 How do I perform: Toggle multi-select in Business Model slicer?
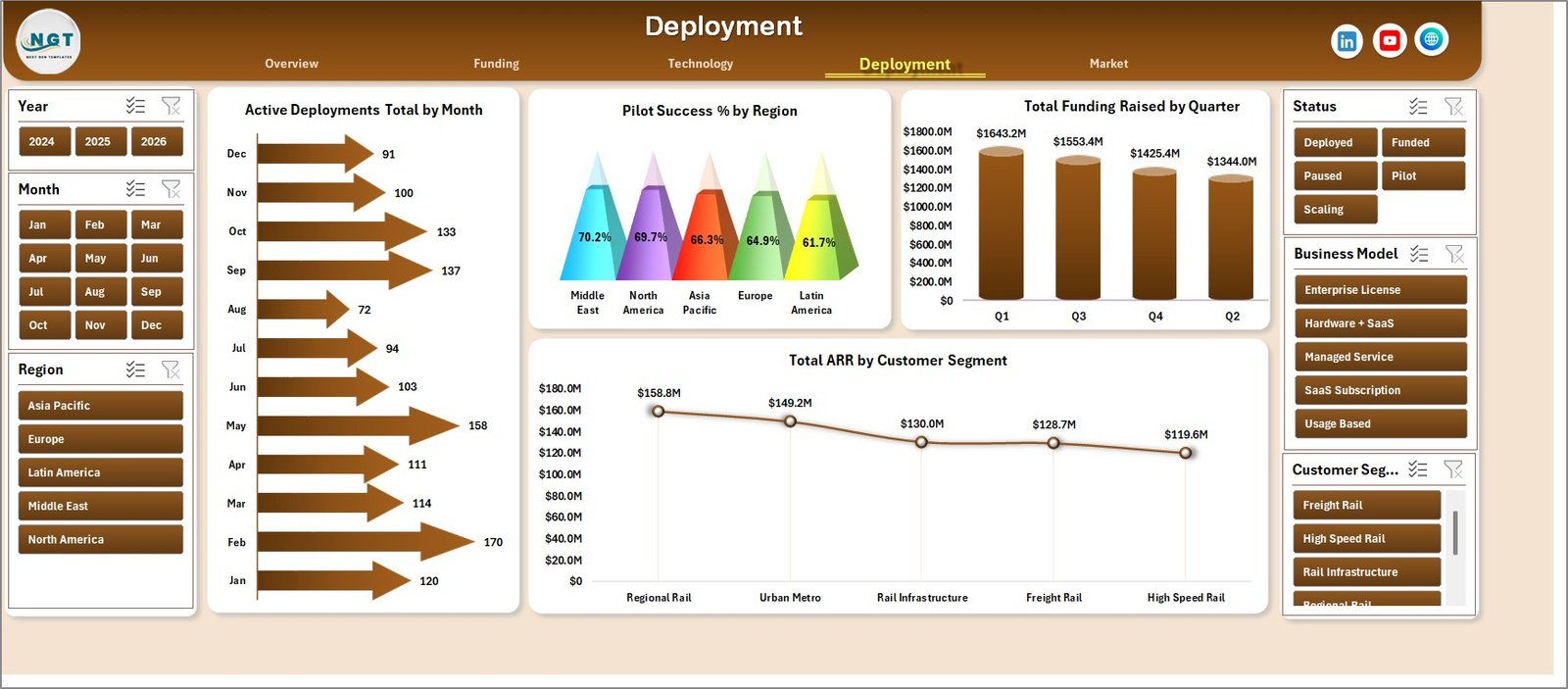pos(1419,254)
